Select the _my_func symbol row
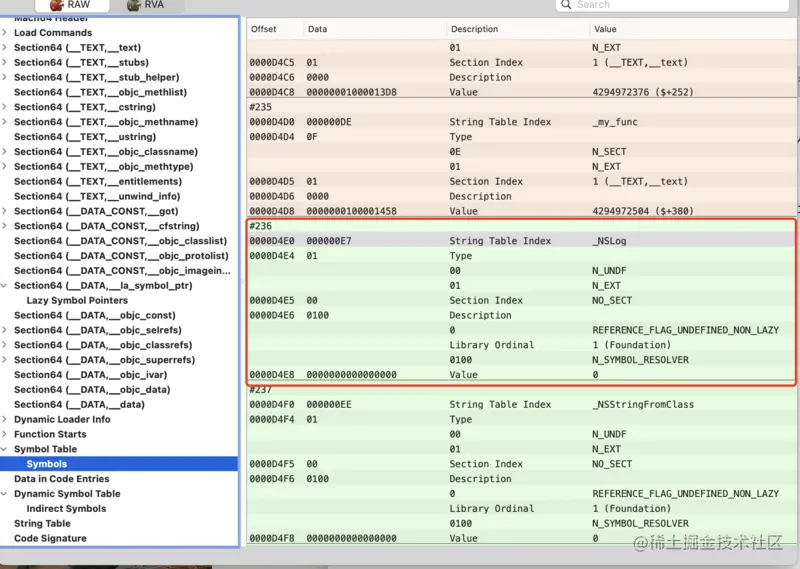 coord(521,122)
